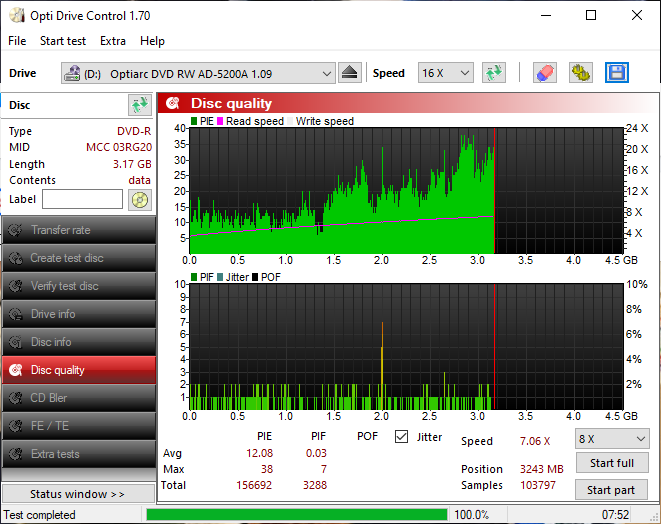
Task: Select the FE / TE test
Action: pyautogui.click(x=79, y=426)
